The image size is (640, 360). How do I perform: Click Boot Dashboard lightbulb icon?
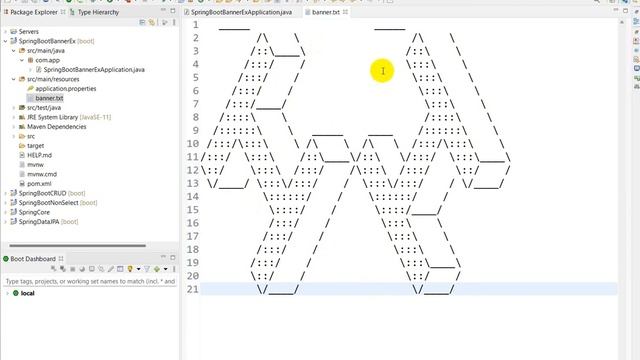point(130,269)
